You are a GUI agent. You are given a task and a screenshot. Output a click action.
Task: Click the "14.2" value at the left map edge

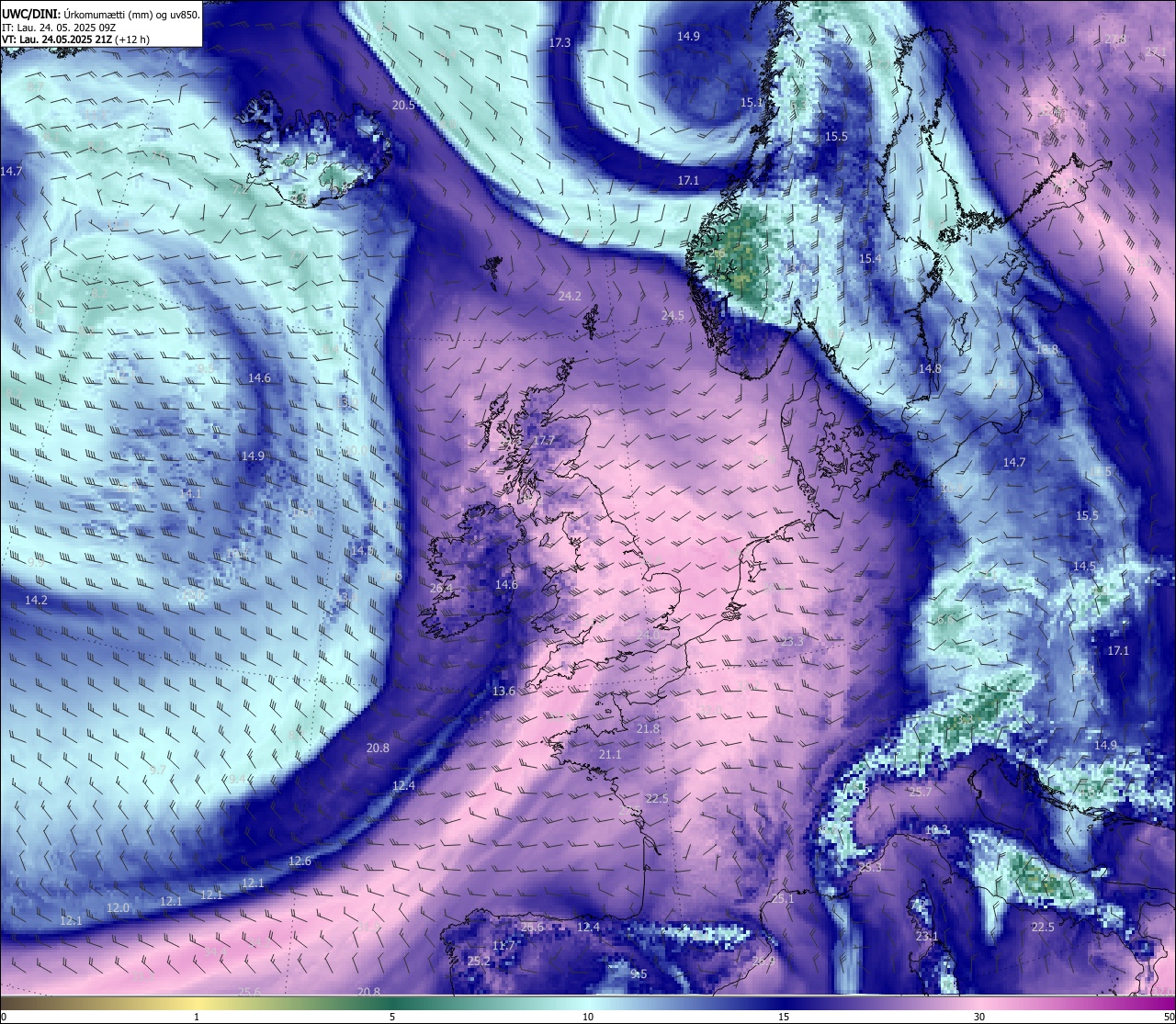point(36,601)
